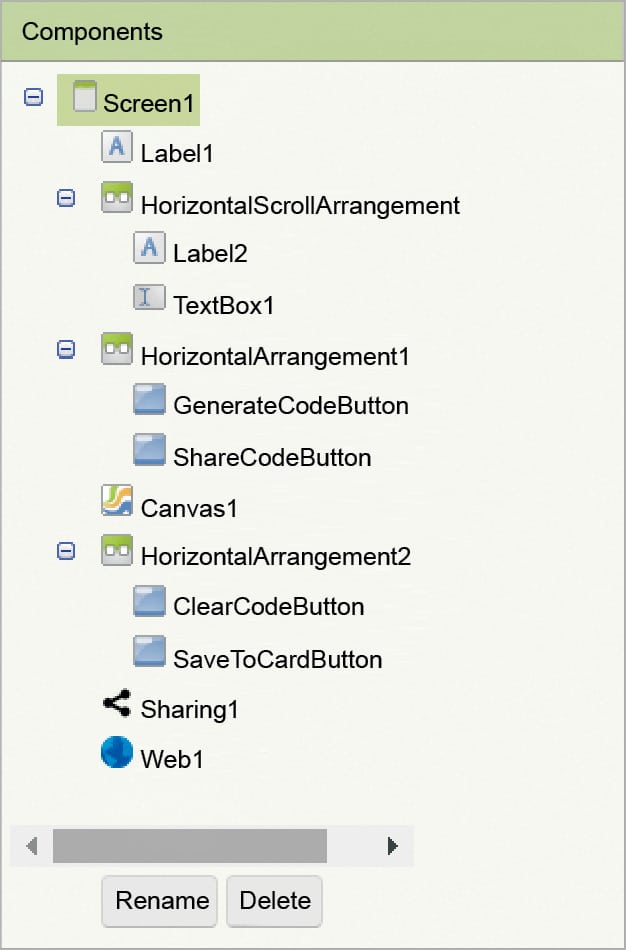Viewport: 626px width, 950px height.
Task: Click the Label1 component icon
Action: (x=117, y=147)
